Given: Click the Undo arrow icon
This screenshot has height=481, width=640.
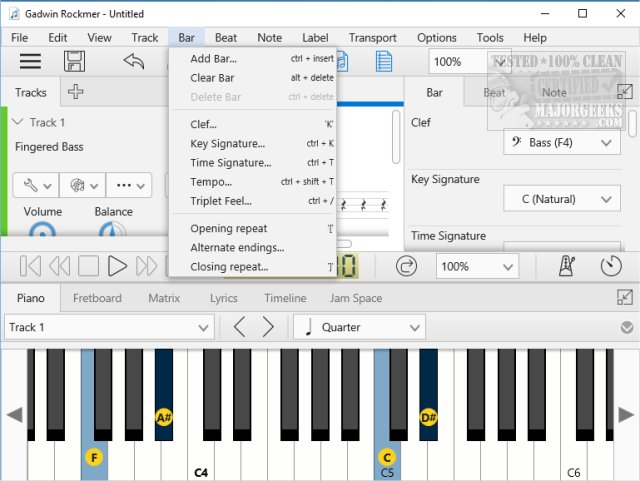Looking at the screenshot, I should pos(134,62).
